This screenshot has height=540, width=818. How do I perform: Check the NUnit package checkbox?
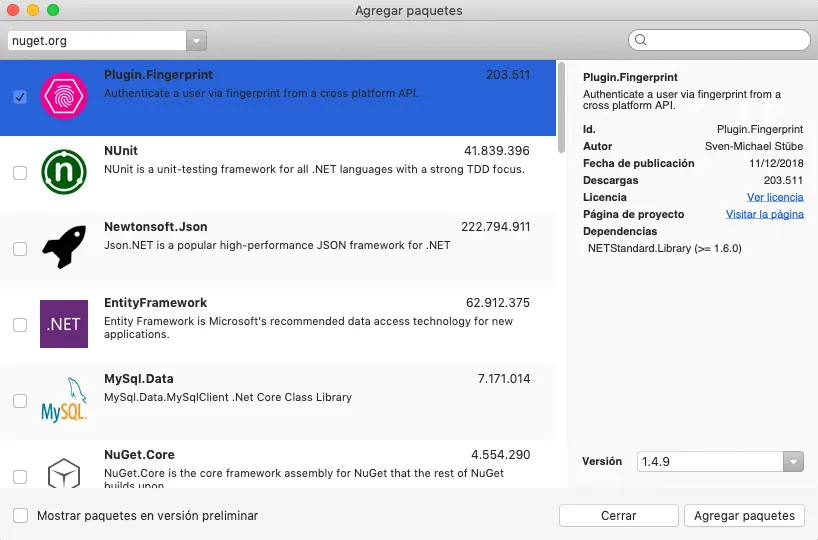click(20, 173)
